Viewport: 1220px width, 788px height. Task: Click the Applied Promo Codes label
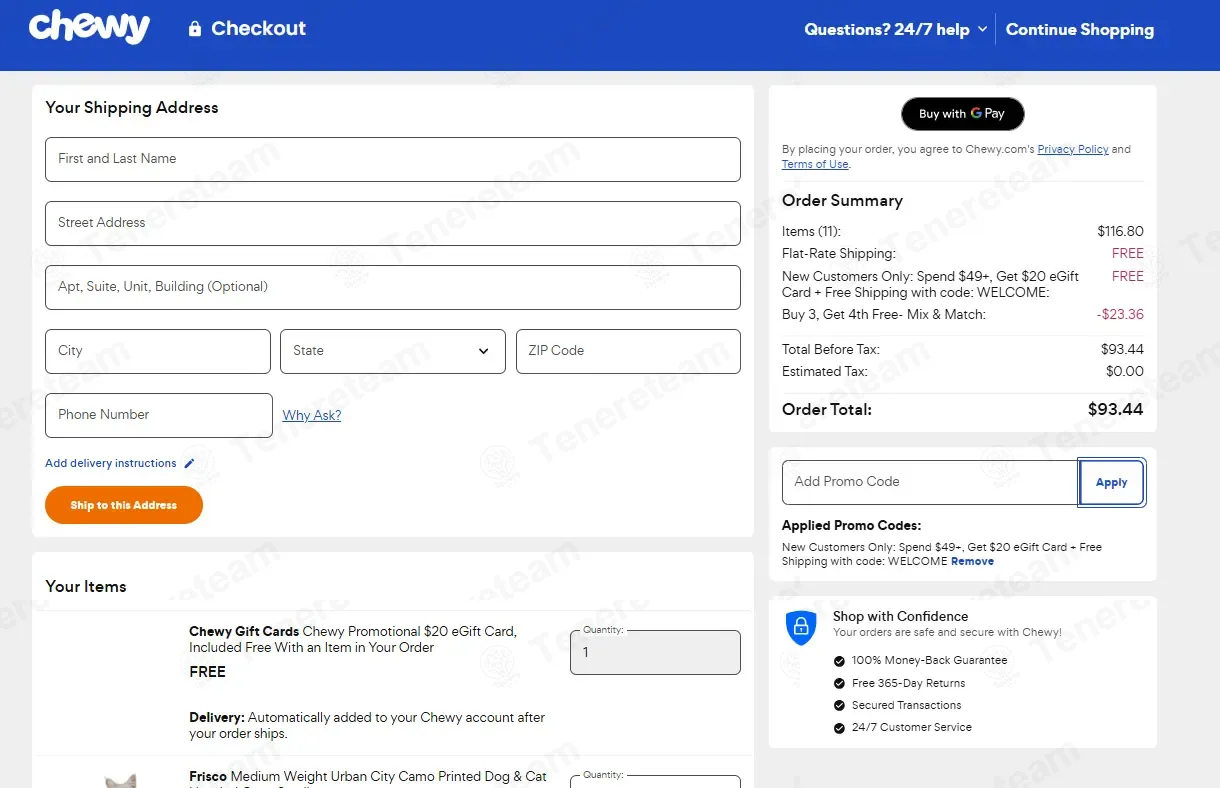(851, 525)
